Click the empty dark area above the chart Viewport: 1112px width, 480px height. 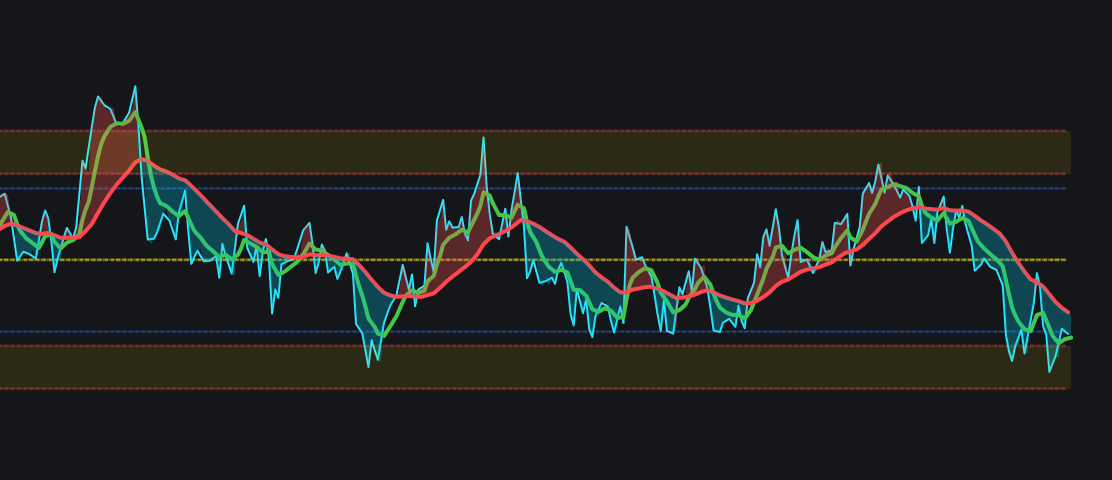[x=560, y=50]
